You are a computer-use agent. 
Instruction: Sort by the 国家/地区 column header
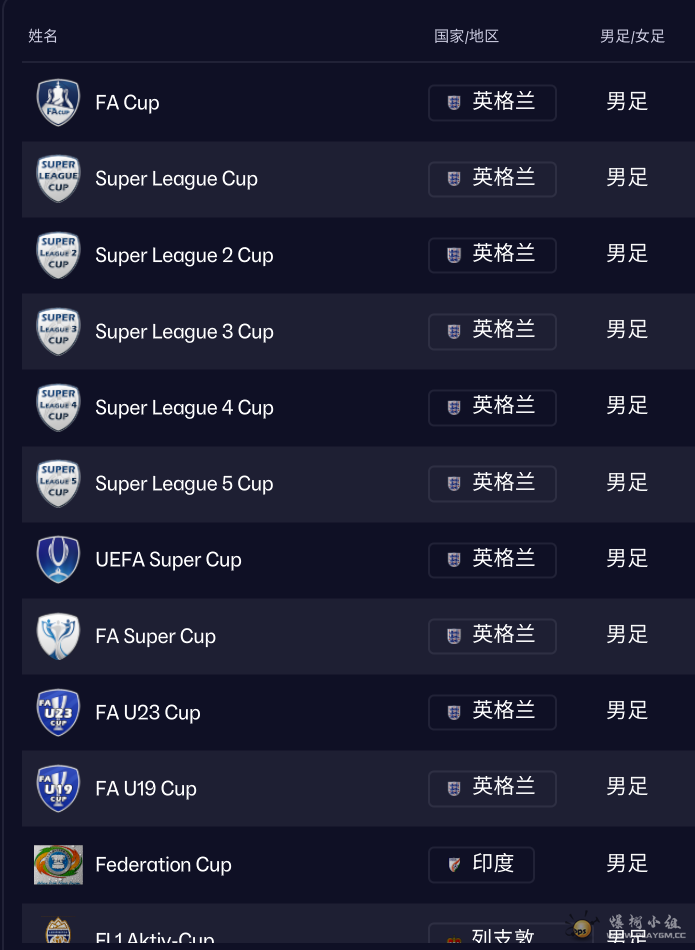point(466,37)
